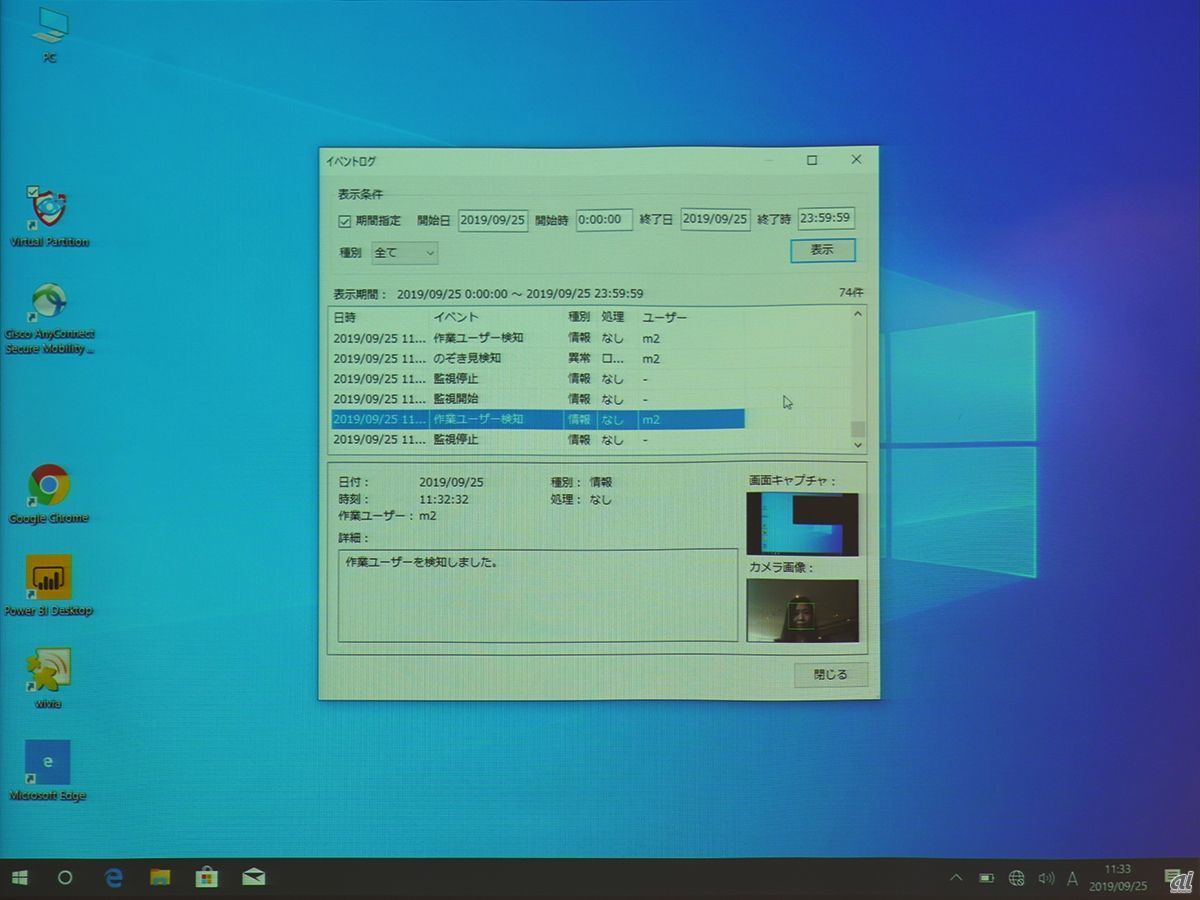1200x900 pixels.
Task: Click the Google Chrome desktop icon
Action: (x=49, y=486)
